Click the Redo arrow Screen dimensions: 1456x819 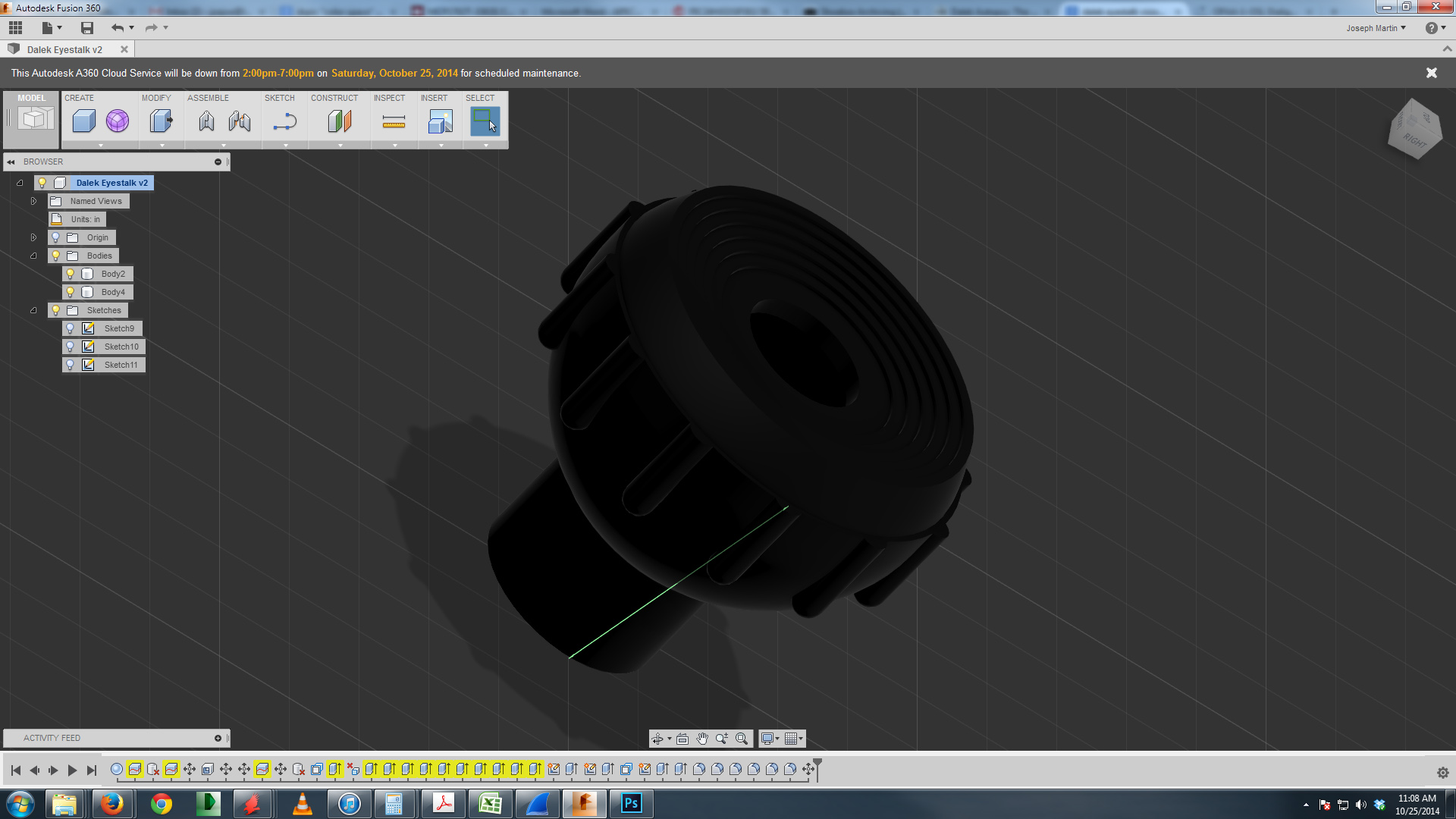click(x=151, y=28)
